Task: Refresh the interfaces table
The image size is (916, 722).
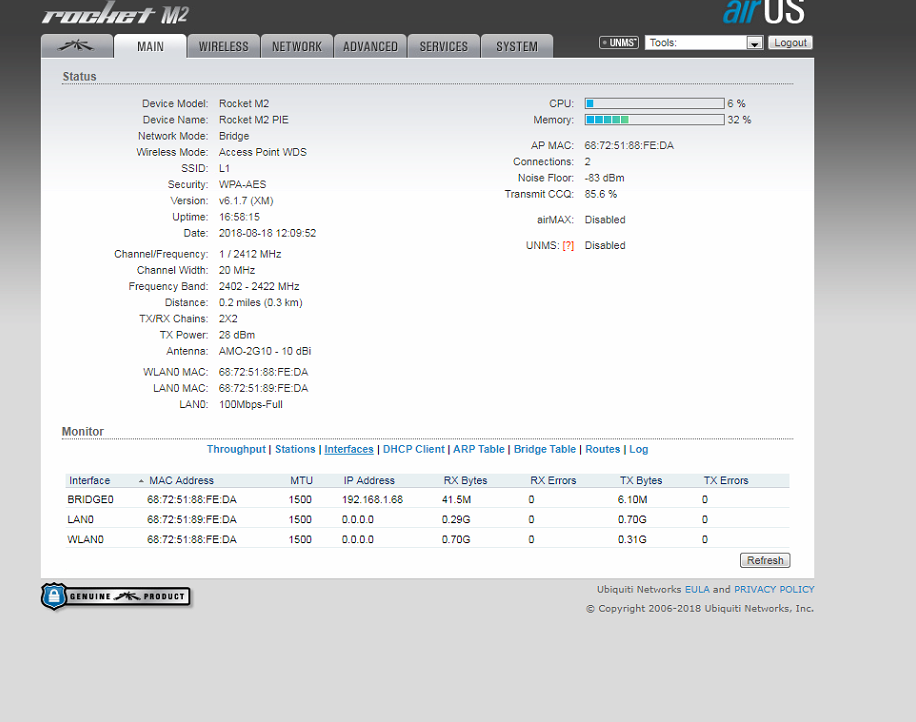Action: 765,560
